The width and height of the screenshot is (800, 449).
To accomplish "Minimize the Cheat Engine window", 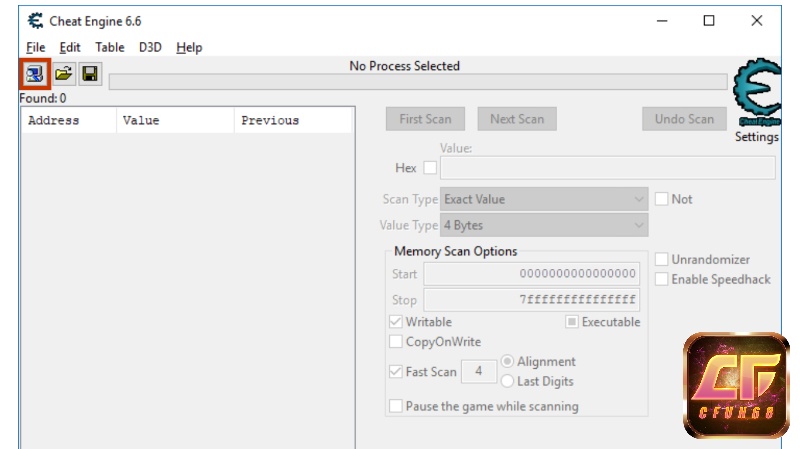I will coord(662,21).
